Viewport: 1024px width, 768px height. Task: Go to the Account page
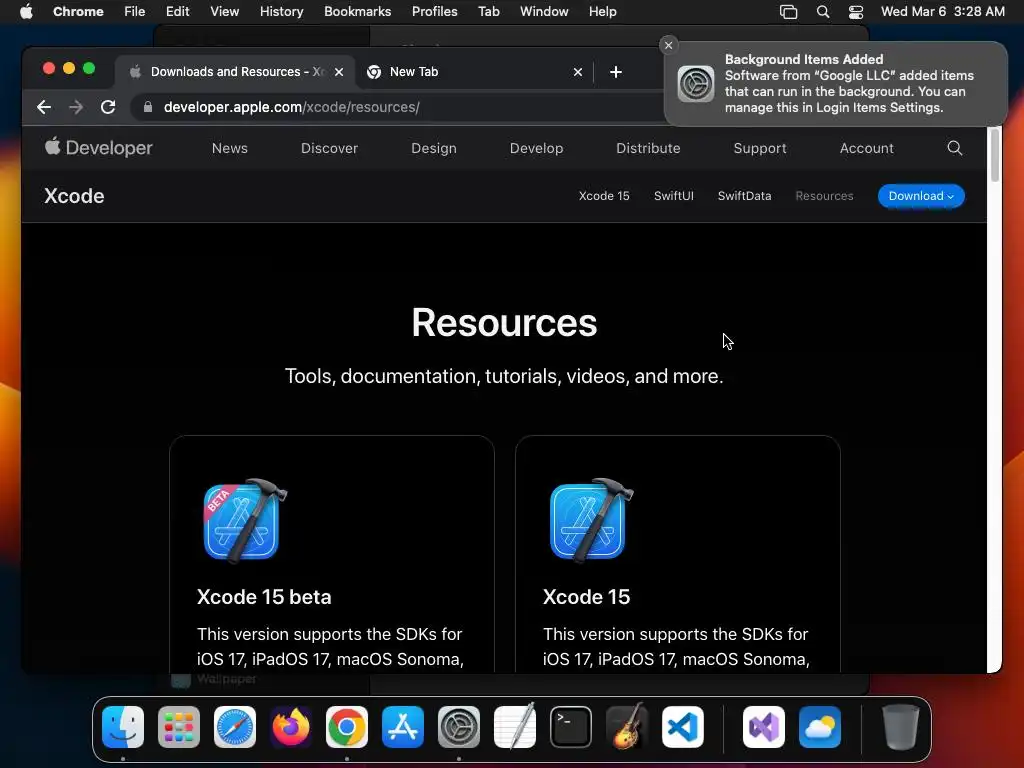tap(867, 148)
